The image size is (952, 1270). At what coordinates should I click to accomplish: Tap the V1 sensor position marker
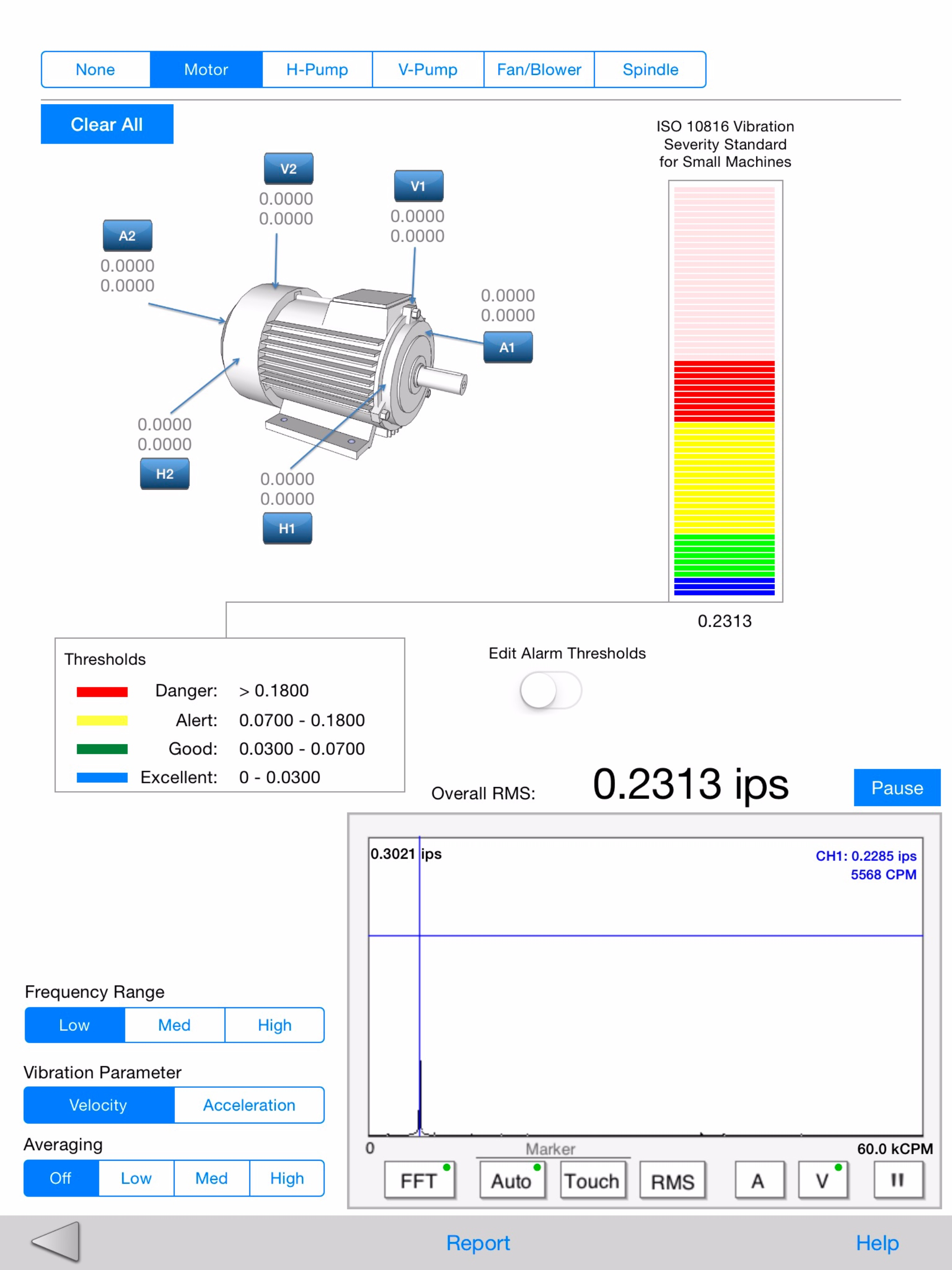[418, 186]
